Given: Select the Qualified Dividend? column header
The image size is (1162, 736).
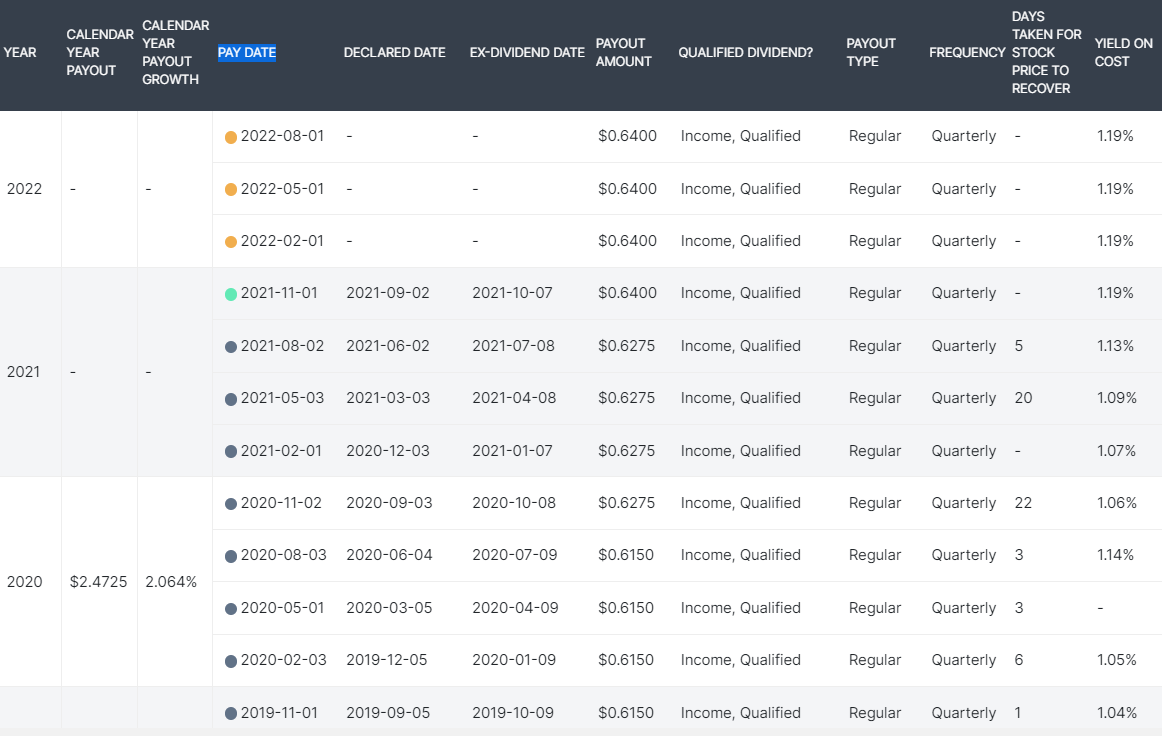Looking at the screenshot, I should pyautogui.click(x=746, y=53).
